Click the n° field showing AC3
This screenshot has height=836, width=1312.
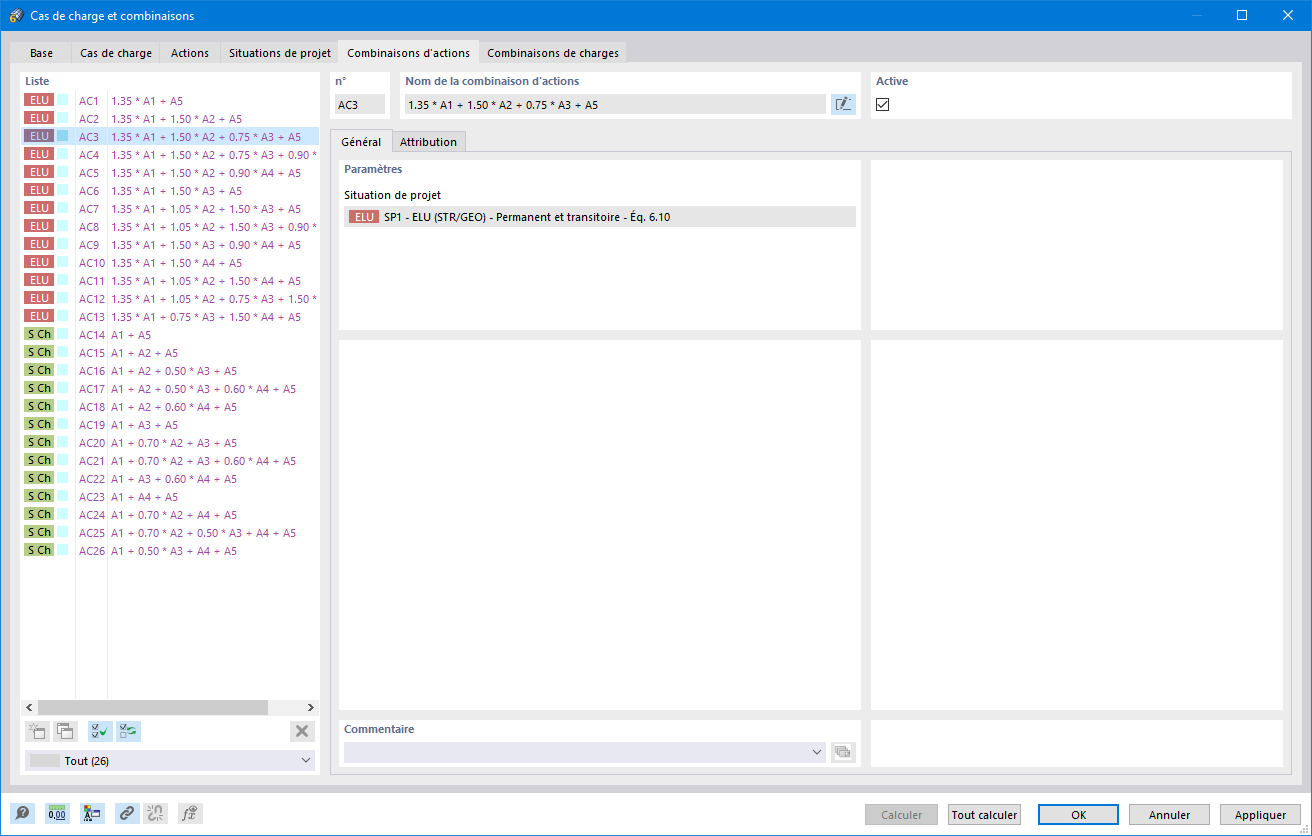359,104
